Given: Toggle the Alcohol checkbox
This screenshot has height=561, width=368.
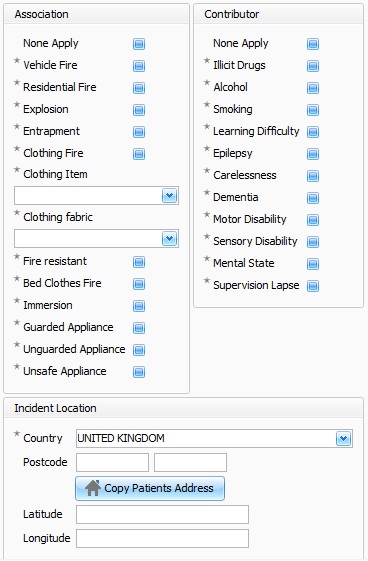Looking at the screenshot, I should click(x=313, y=88).
